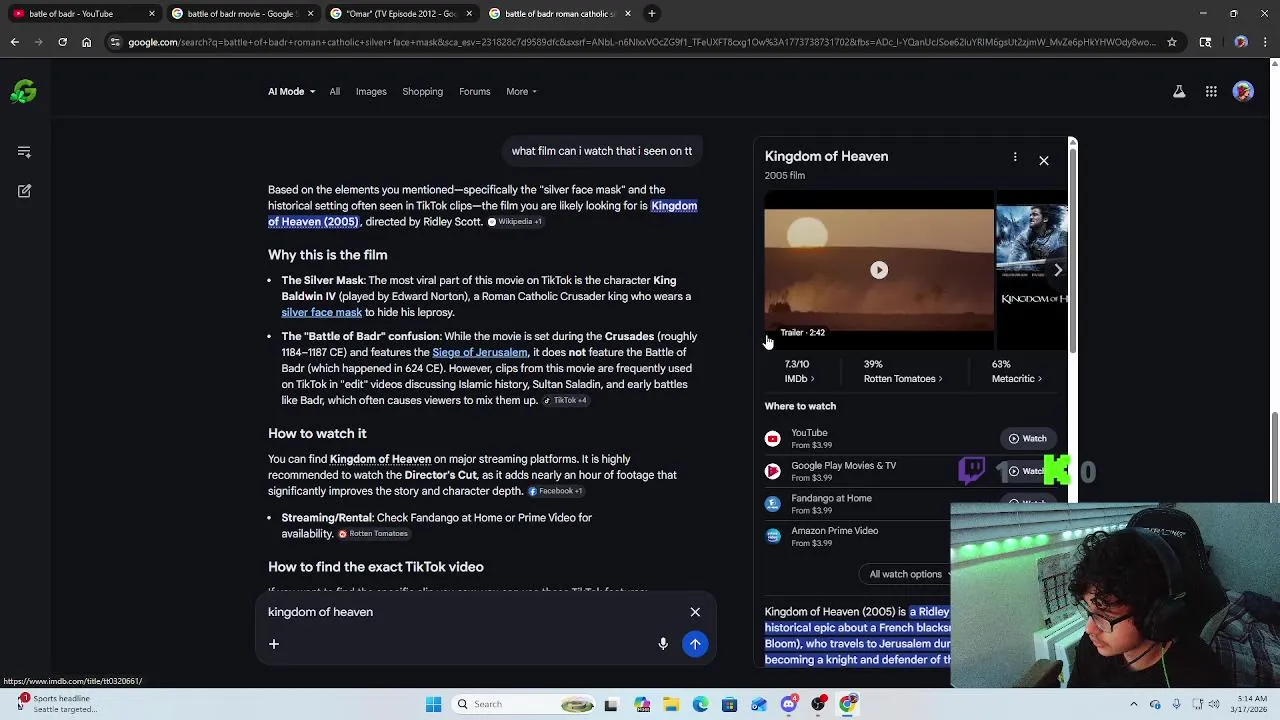Close the Kingdom of Heaven side panel

point(1043,160)
